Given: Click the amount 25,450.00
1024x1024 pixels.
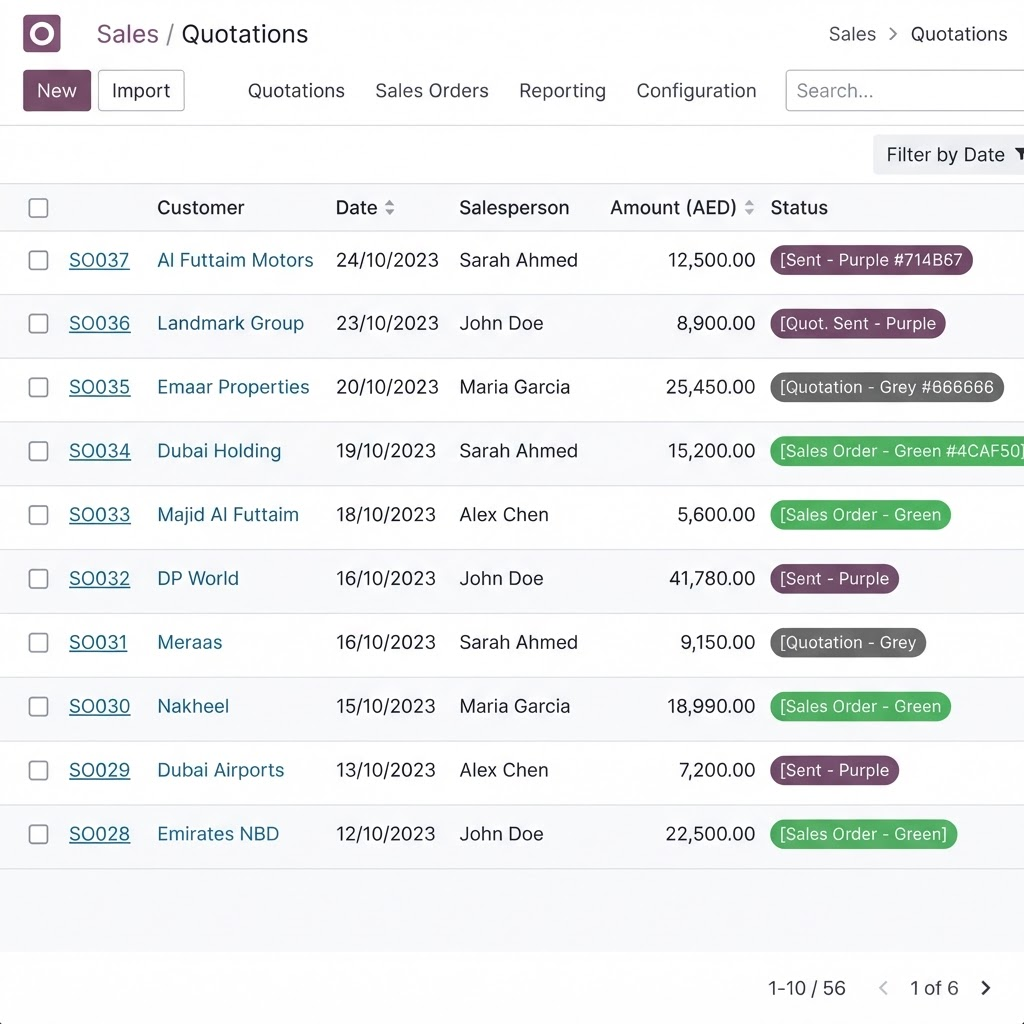Looking at the screenshot, I should (x=711, y=387).
